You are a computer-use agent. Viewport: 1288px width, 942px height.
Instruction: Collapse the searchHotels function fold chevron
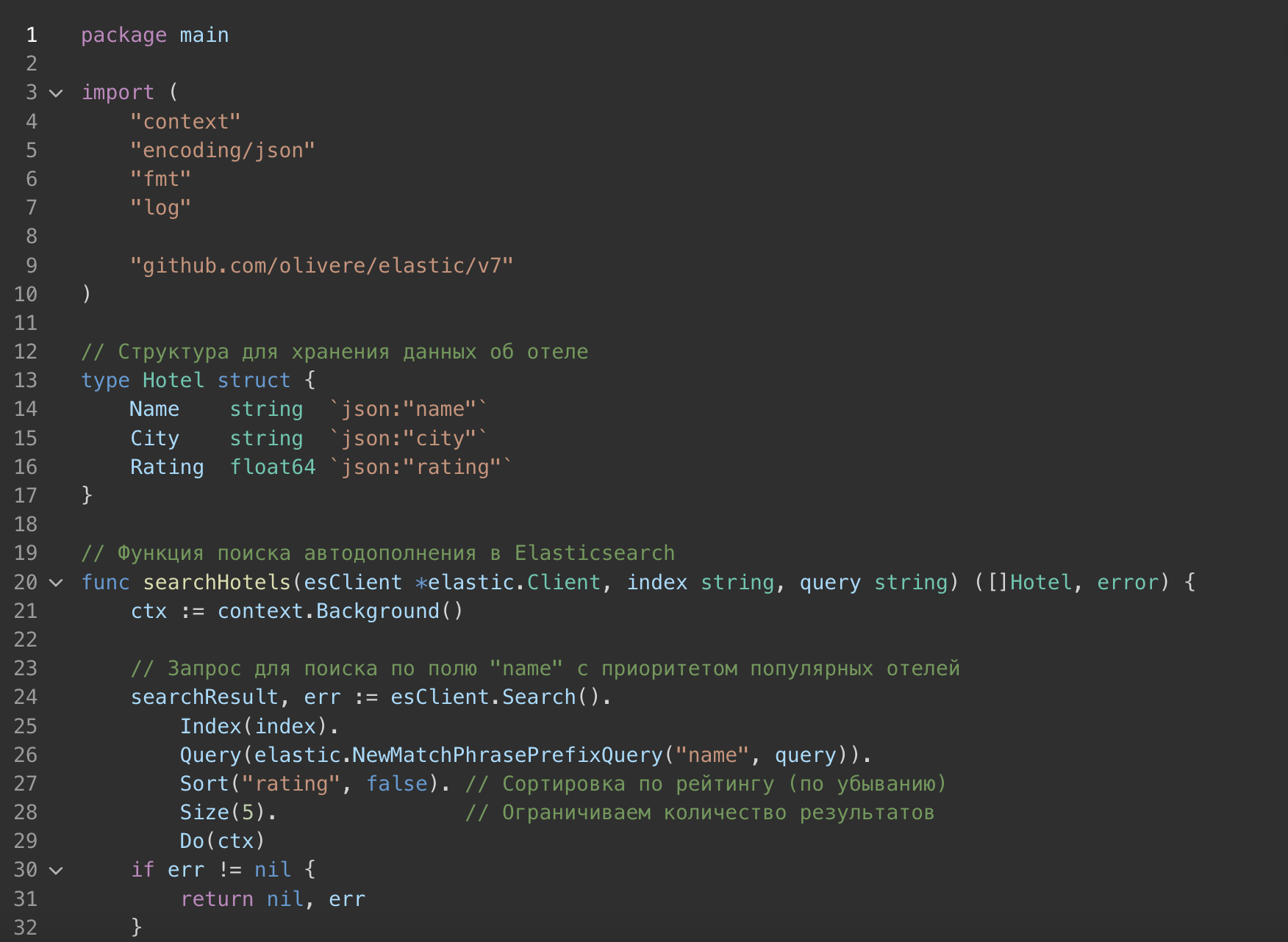coord(56,583)
